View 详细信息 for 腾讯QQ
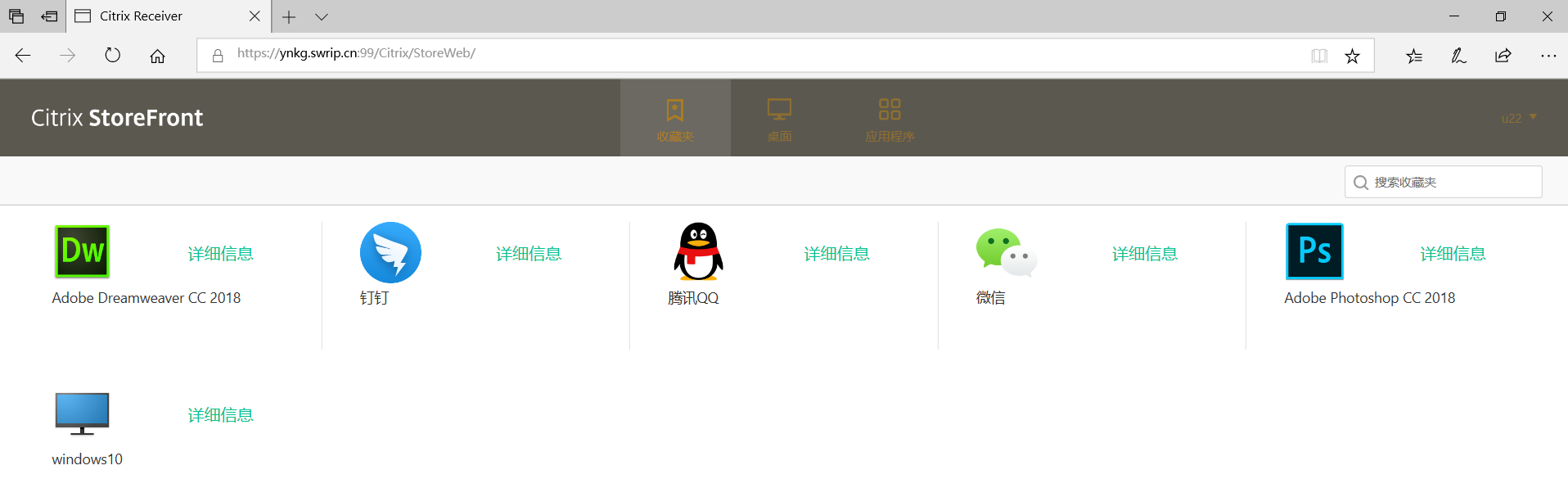This screenshot has height=488, width=1568. 836,254
